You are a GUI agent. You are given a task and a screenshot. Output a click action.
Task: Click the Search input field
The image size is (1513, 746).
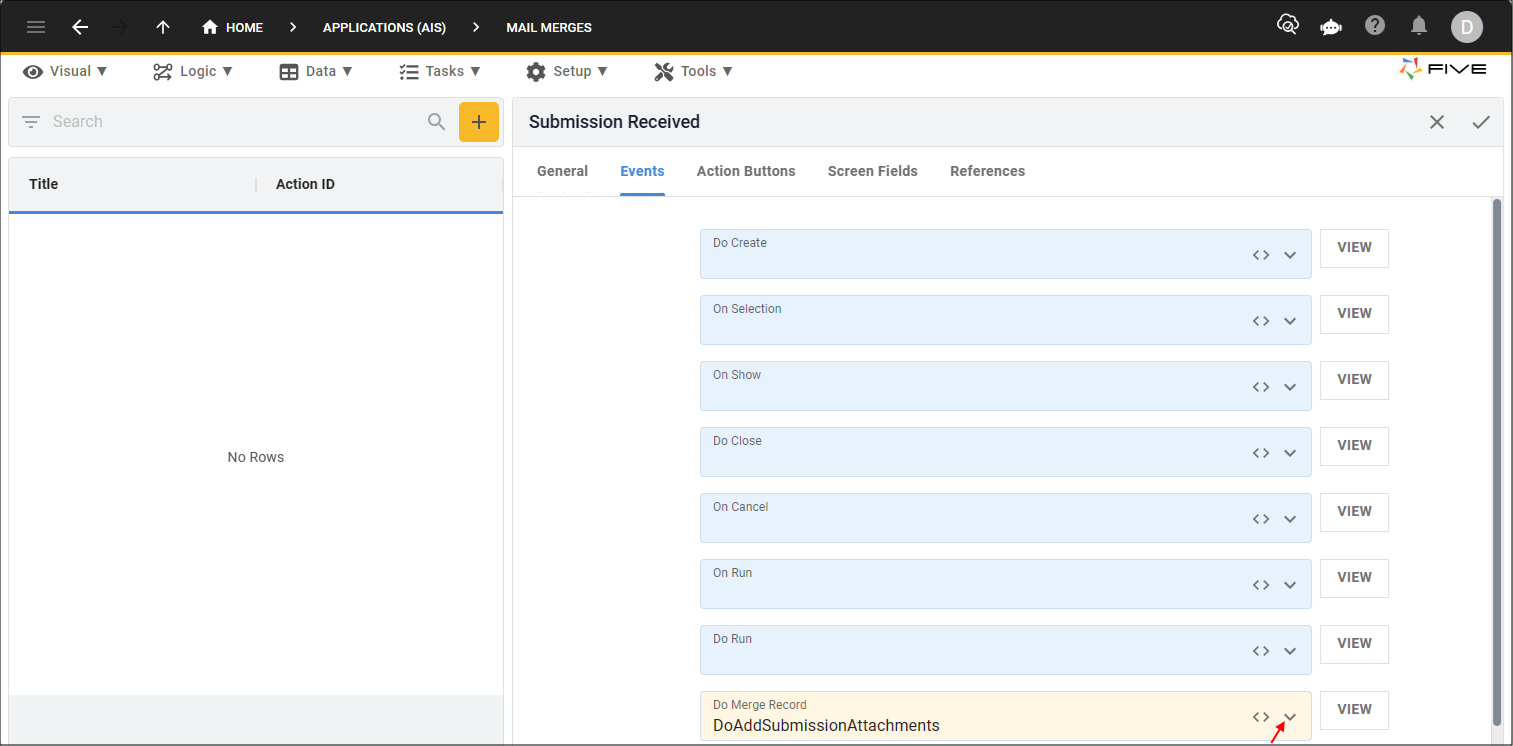point(230,122)
